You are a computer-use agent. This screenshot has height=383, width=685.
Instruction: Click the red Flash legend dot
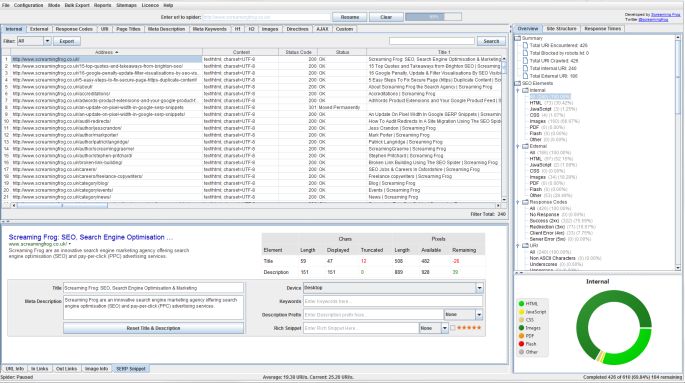coord(521,344)
